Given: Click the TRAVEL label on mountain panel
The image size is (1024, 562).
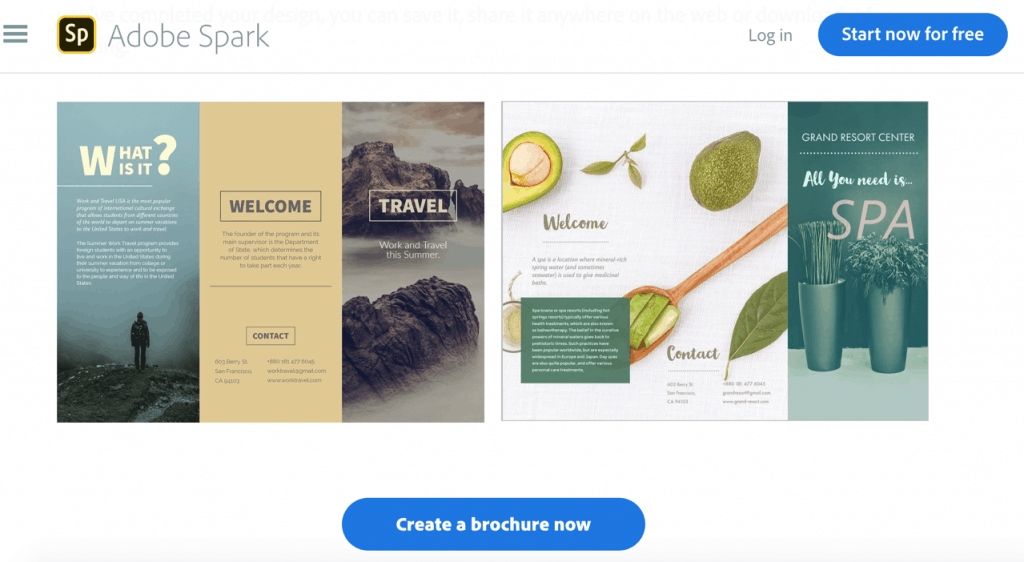Looking at the screenshot, I should point(413,206).
